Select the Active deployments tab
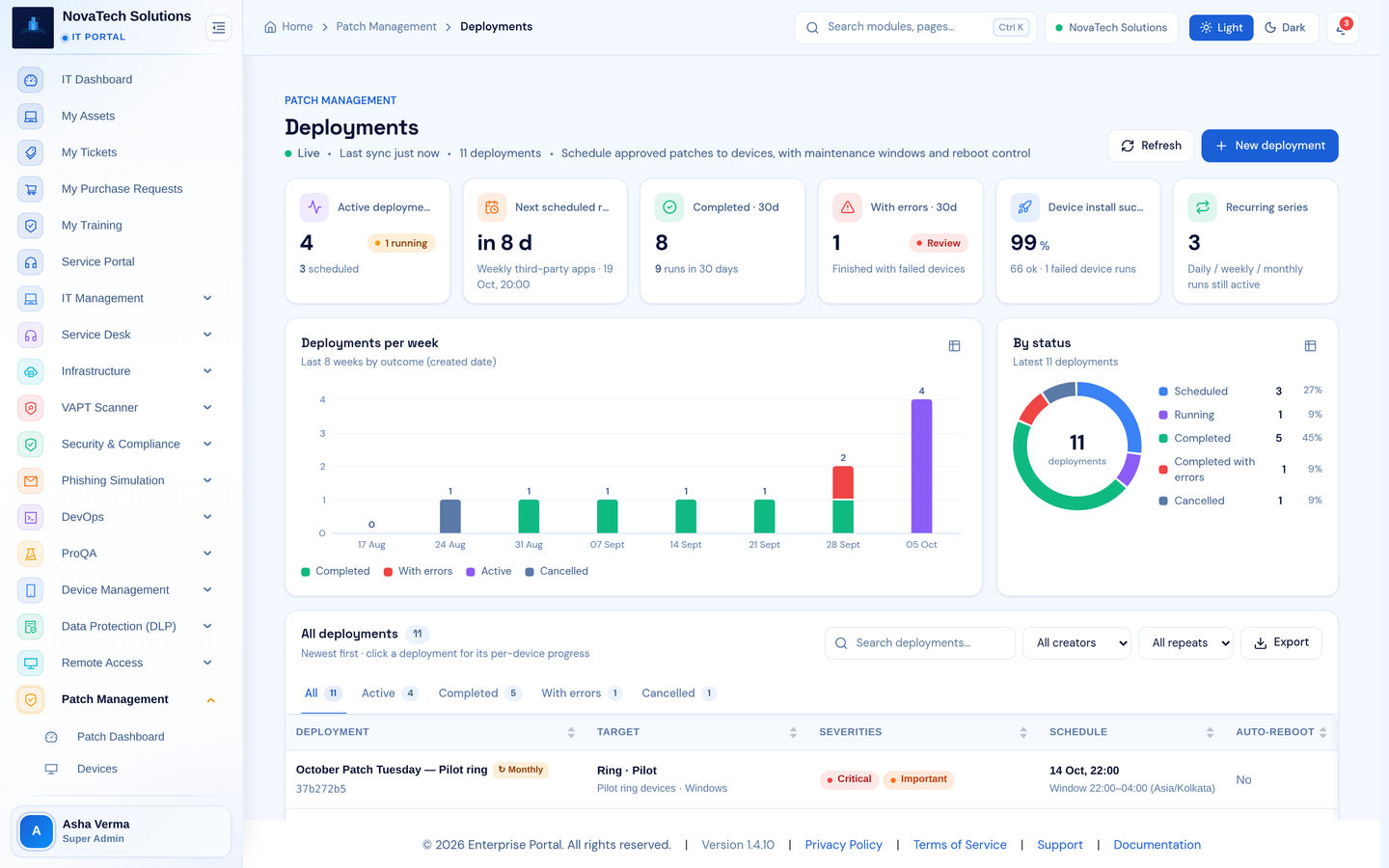The height and width of the screenshot is (868, 1389). pyautogui.click(x=389, y=693)
